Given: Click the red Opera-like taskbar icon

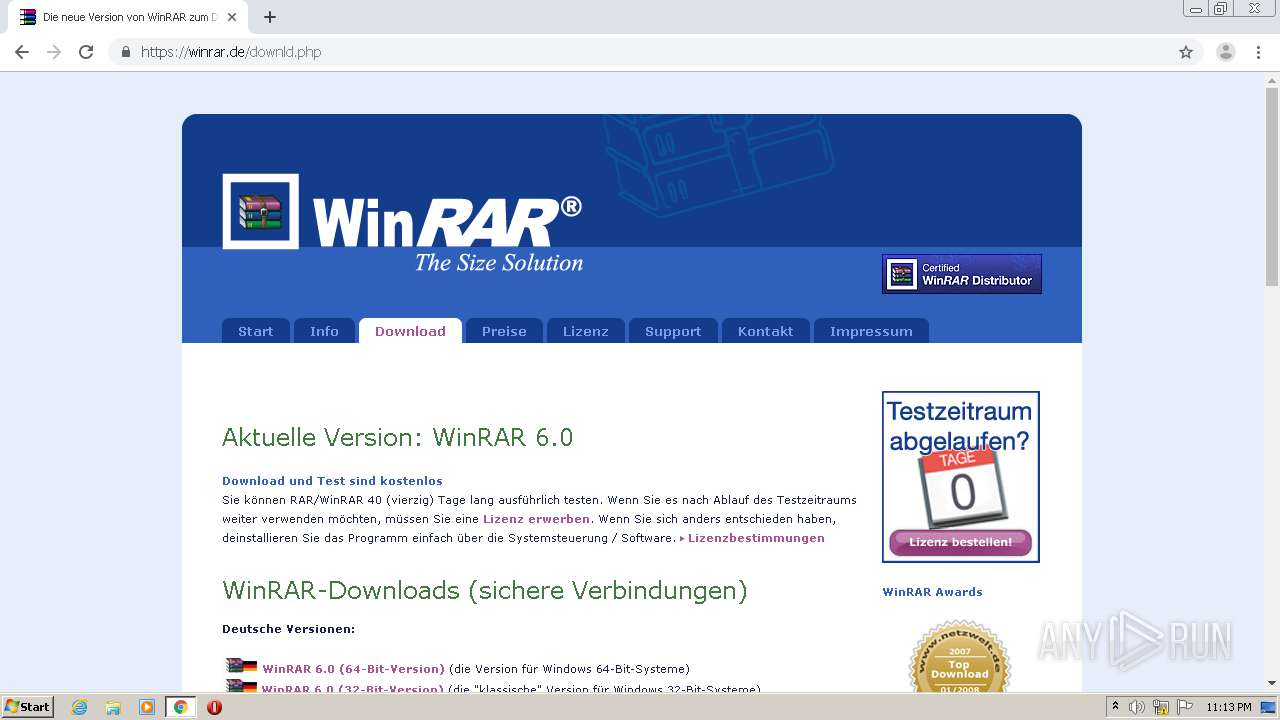Looking at the screenshot, I should point(214,707).
